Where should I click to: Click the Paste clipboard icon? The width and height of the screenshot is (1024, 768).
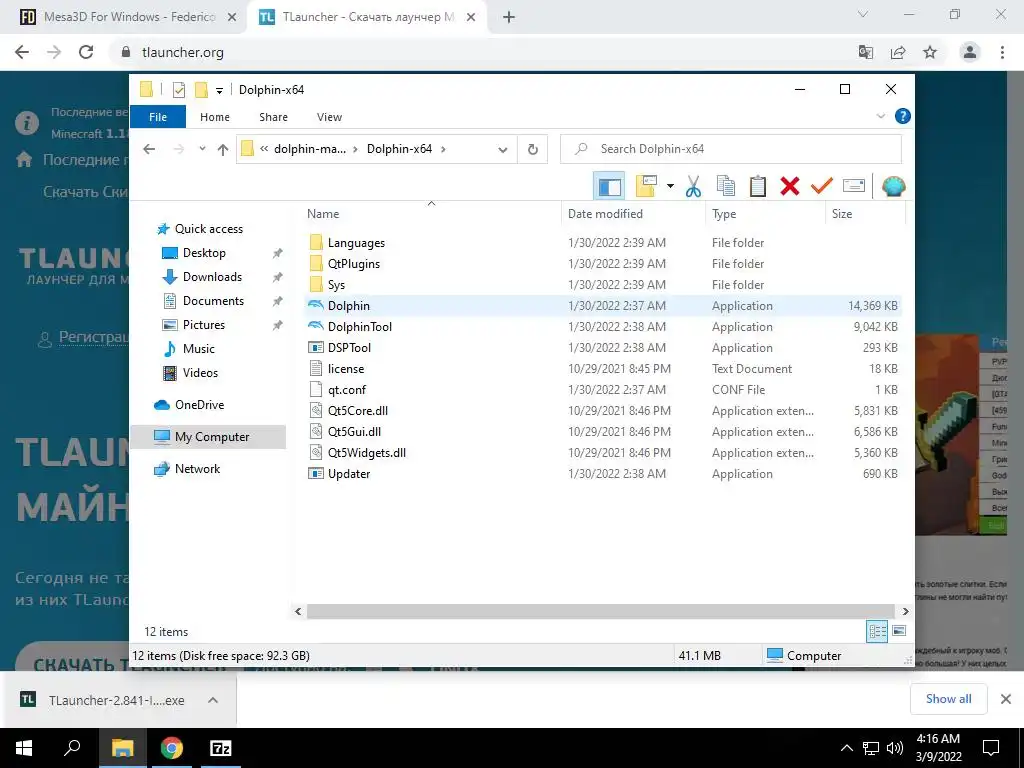(758, 186)
